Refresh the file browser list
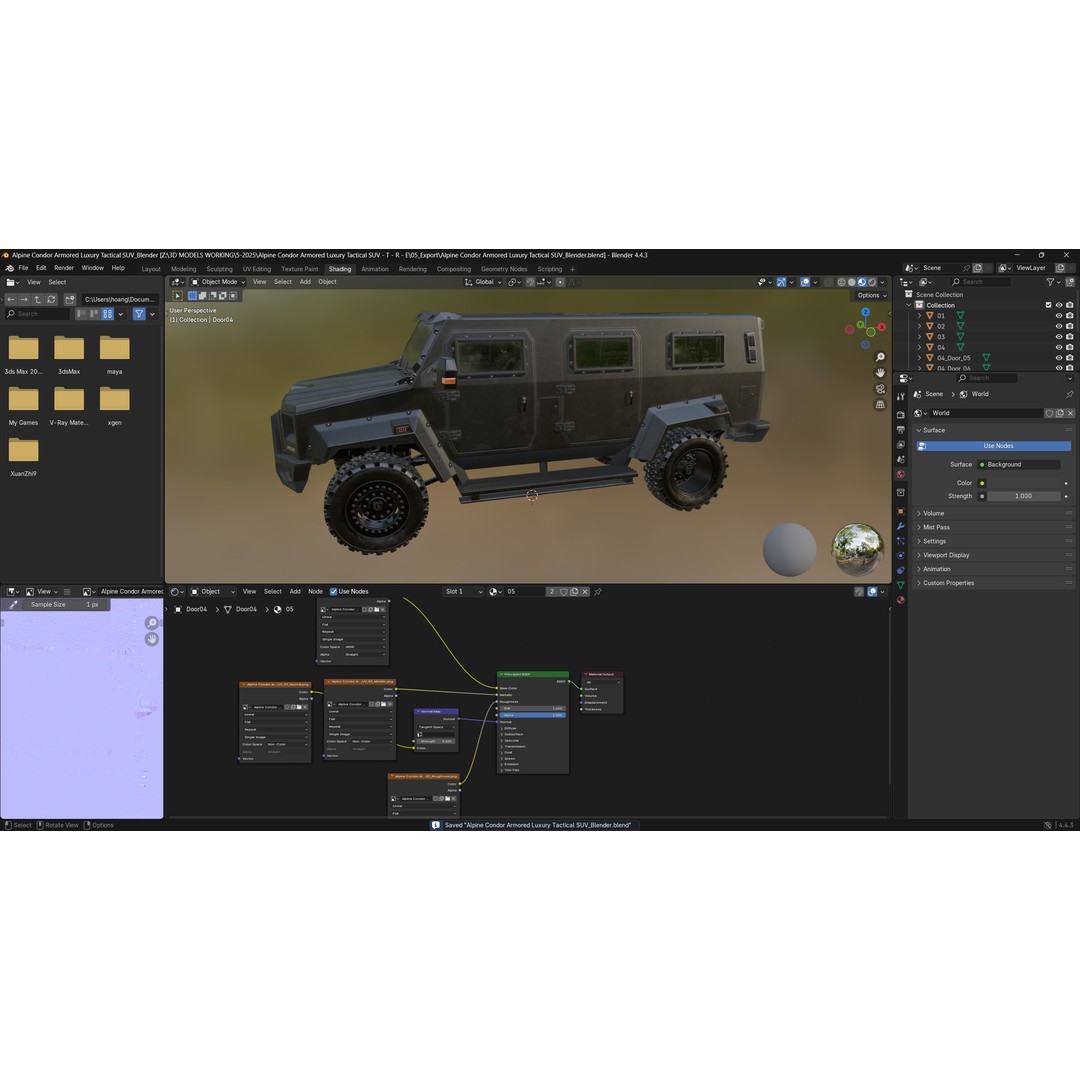Screen dimensions: 1080x1080 51,300
